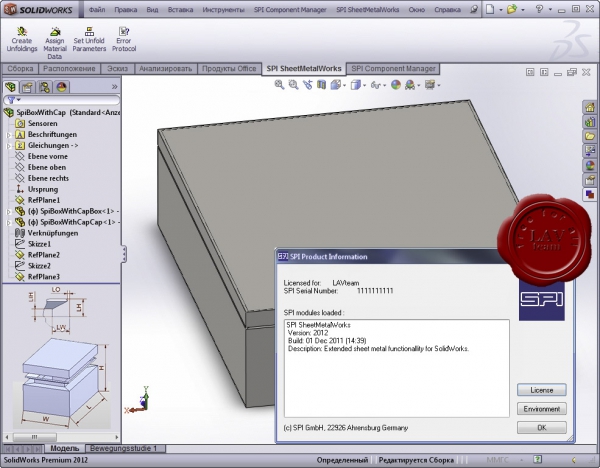Select the Bewegungsstudie 1 tab
Viewport: 600px width, 468px height.
click(125, 448)
